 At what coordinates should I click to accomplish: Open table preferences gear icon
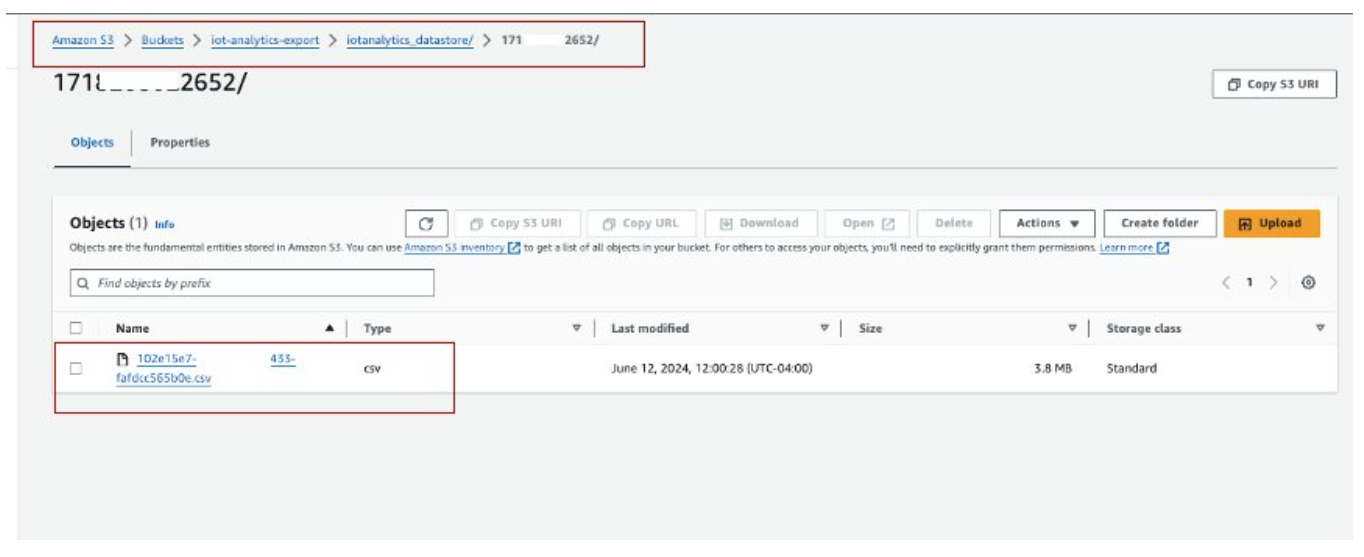[x=1307, y=283]
